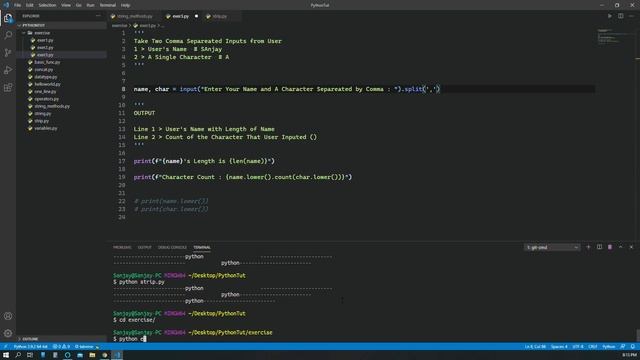
Task: Create a new terminal with the plus icon
Action: [588, 247]
